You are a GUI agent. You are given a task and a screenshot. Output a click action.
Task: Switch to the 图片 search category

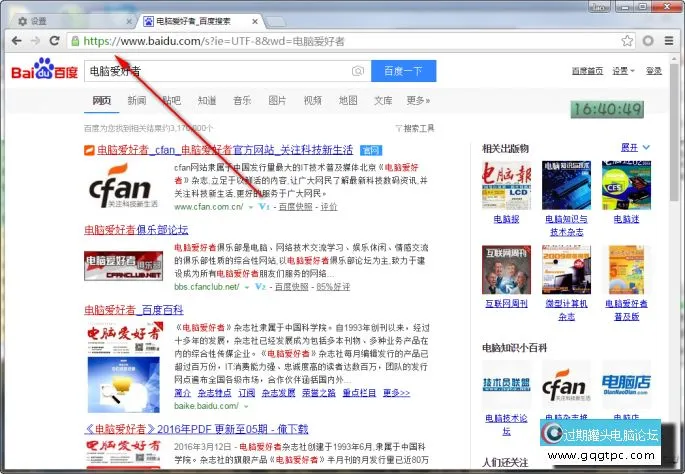point(277,100)
